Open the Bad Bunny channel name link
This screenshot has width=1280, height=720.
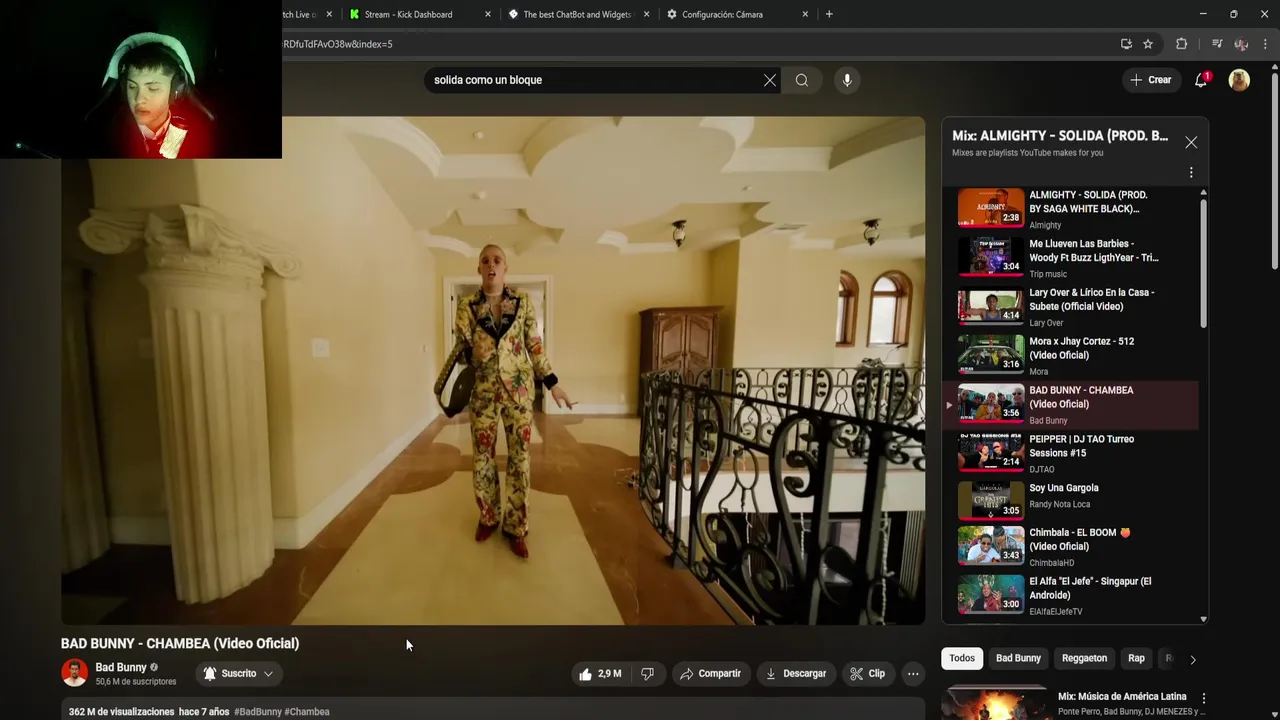coord(121,667)
